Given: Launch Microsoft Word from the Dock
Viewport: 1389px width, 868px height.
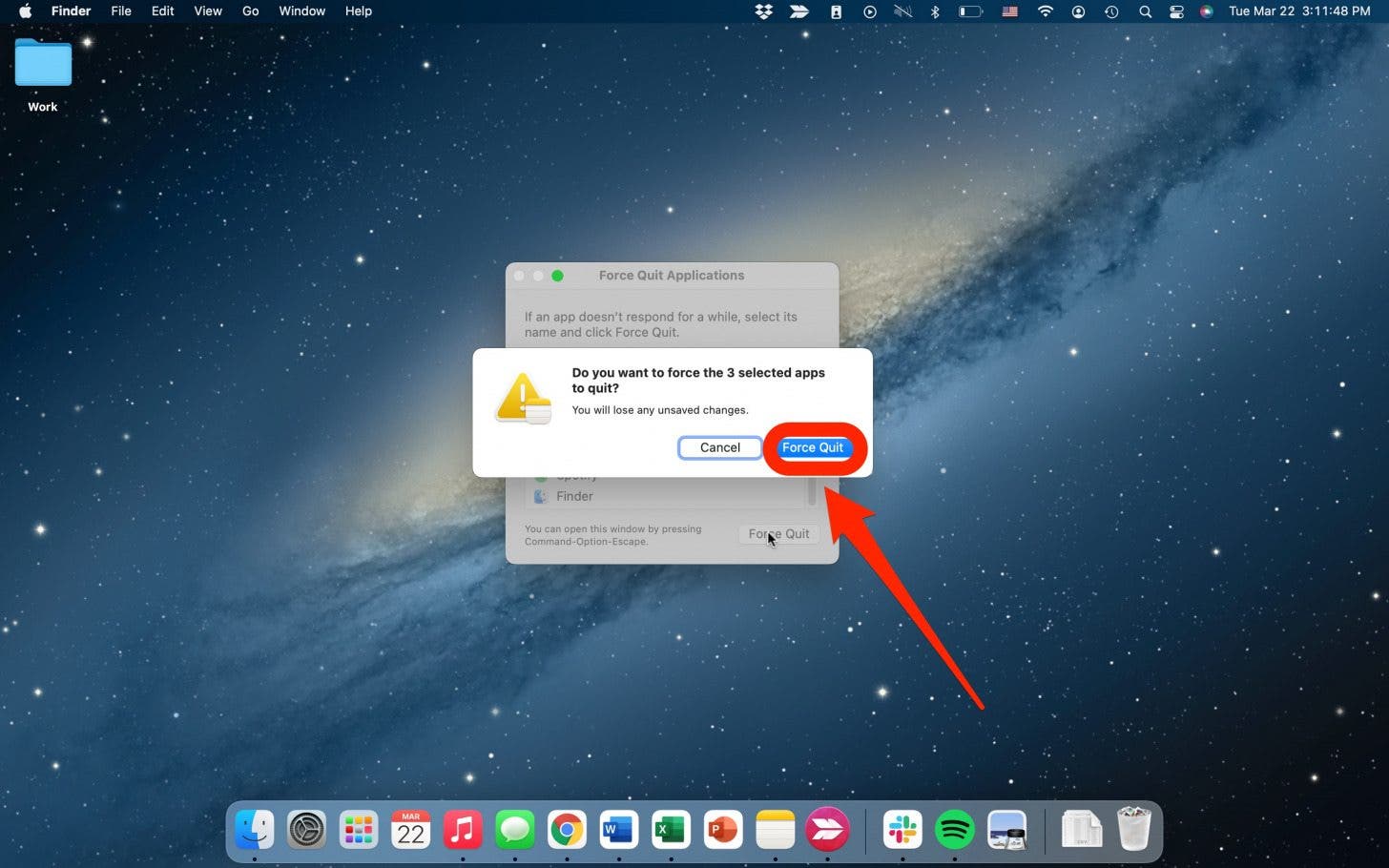Looking at the screenshot, I should click(618, 830).
